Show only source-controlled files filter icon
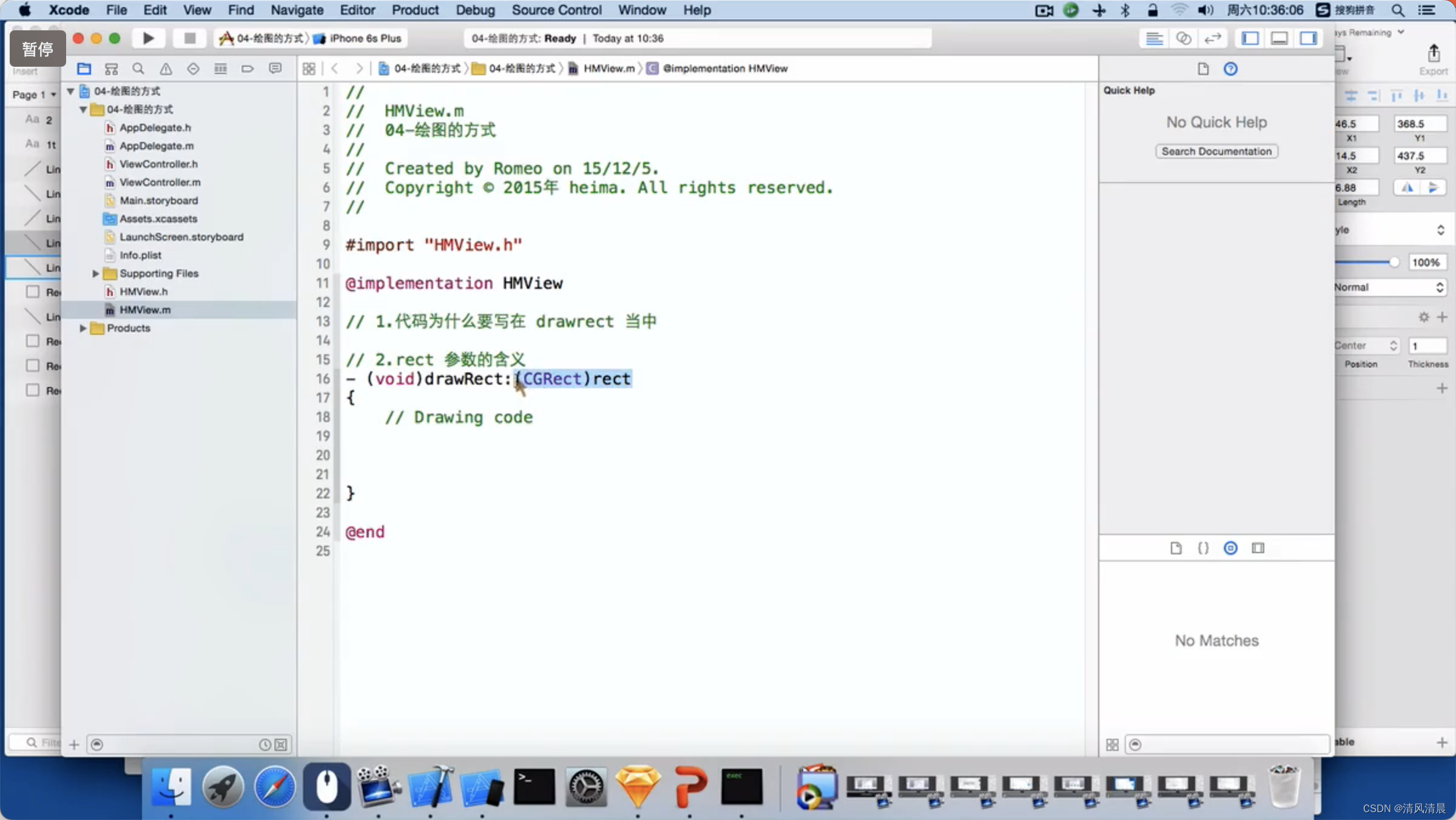The height and width of the screenshot is (820, 1456). [x=281, y=744]
